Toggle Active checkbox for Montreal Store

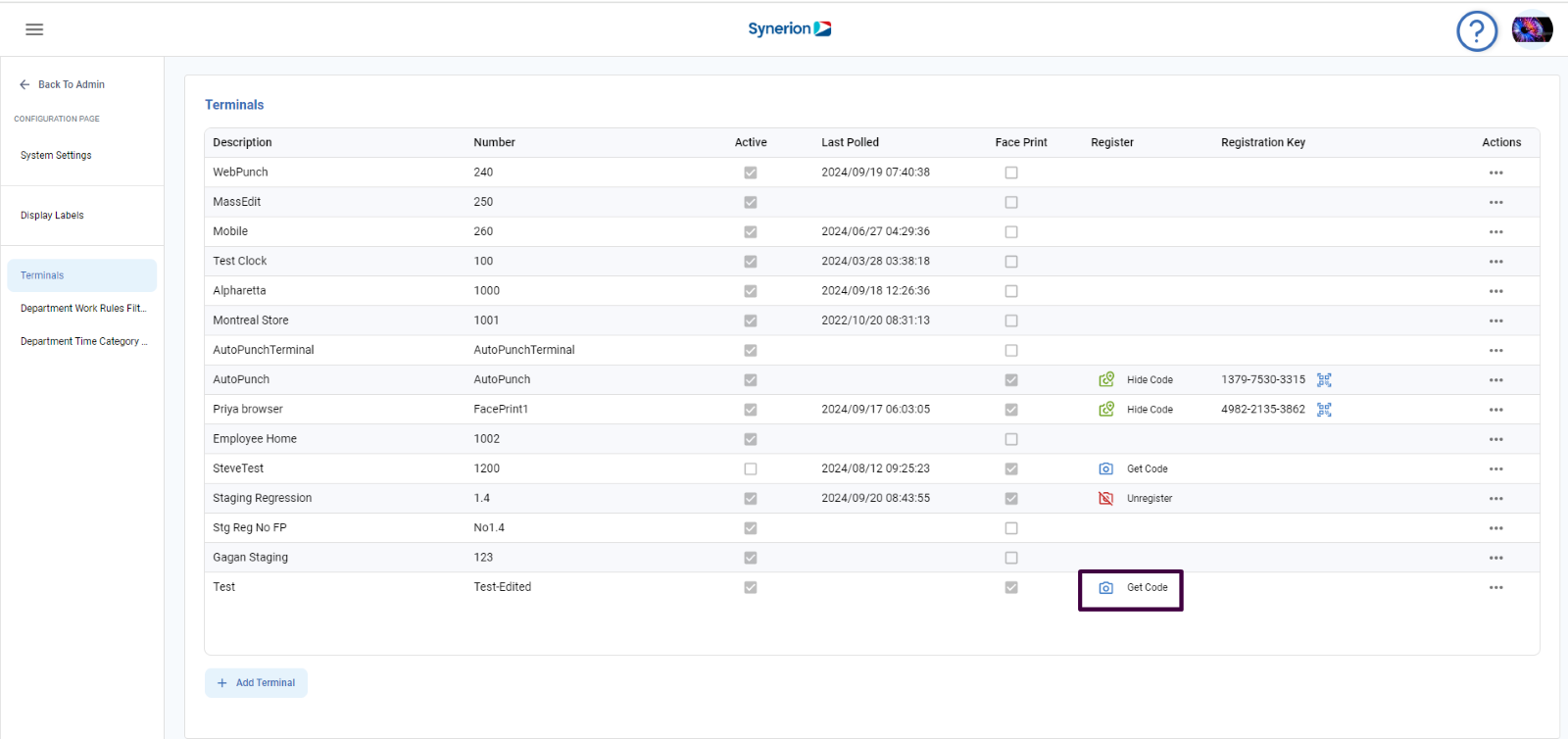751,320
